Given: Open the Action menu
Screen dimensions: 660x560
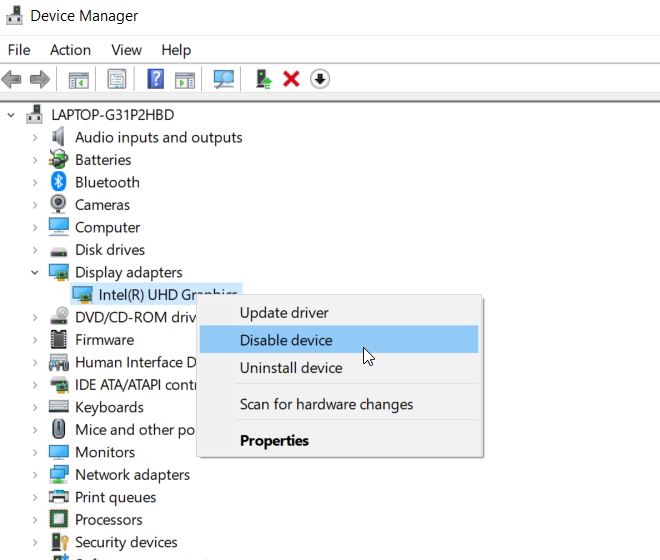Looking at the screenshot, I should 70,50.
